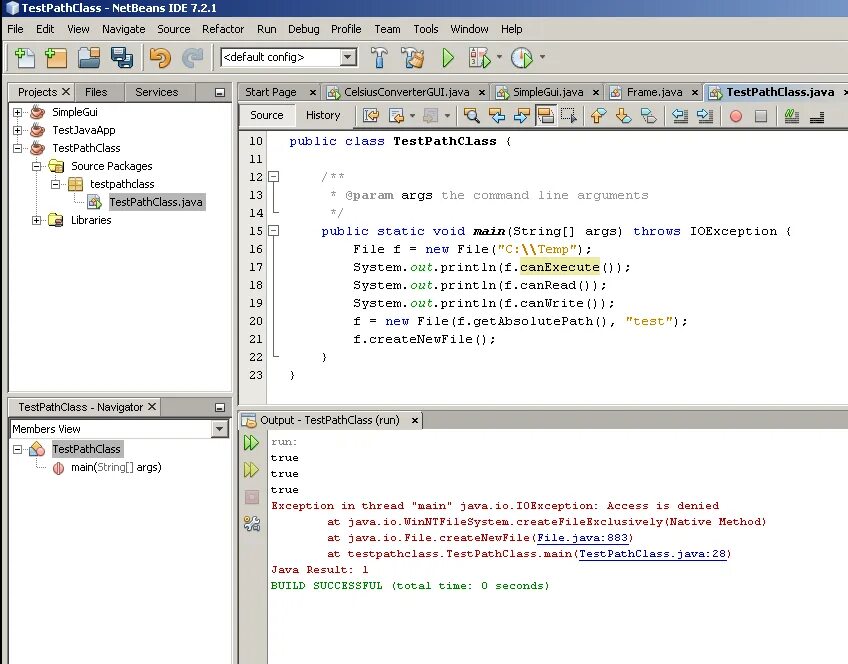The image size is (848, 664).
Task: Click the Last Edit editor icon
Action: (x=371, y=116)
